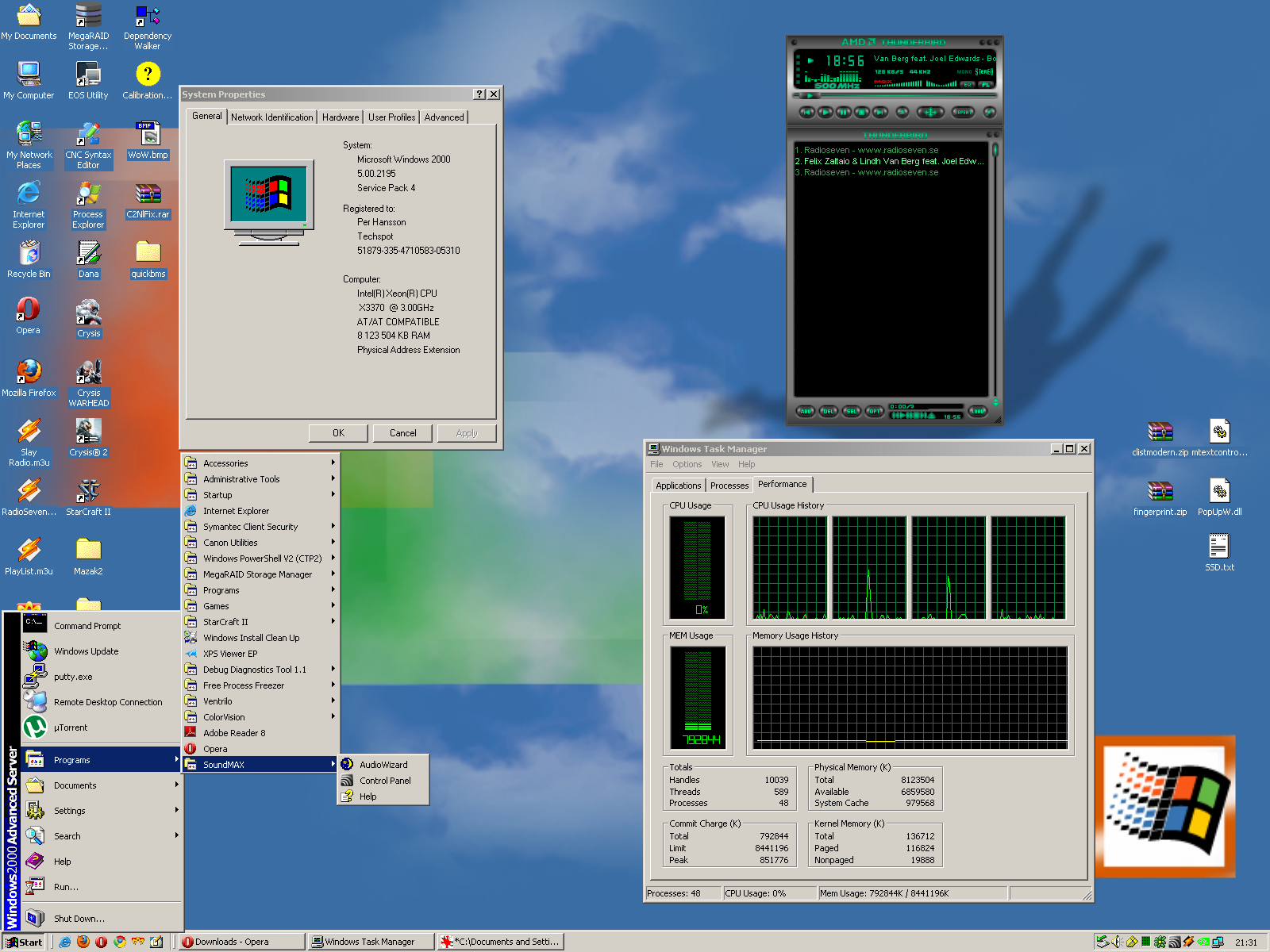Expand Games submenu

[261, 606]
